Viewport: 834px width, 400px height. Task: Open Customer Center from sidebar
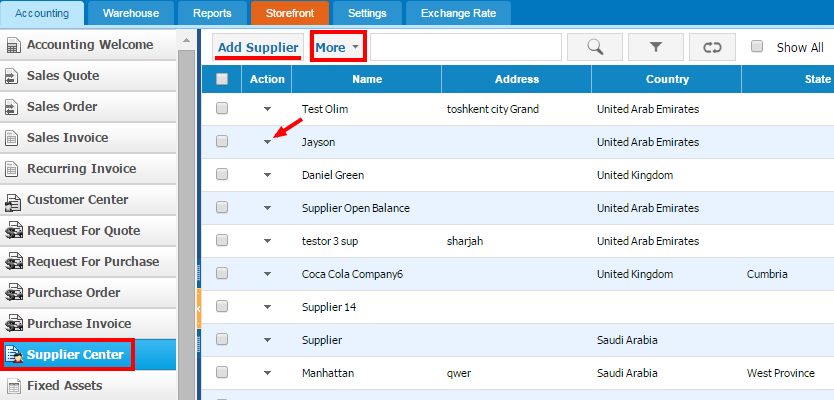click(x=88, y=200)
